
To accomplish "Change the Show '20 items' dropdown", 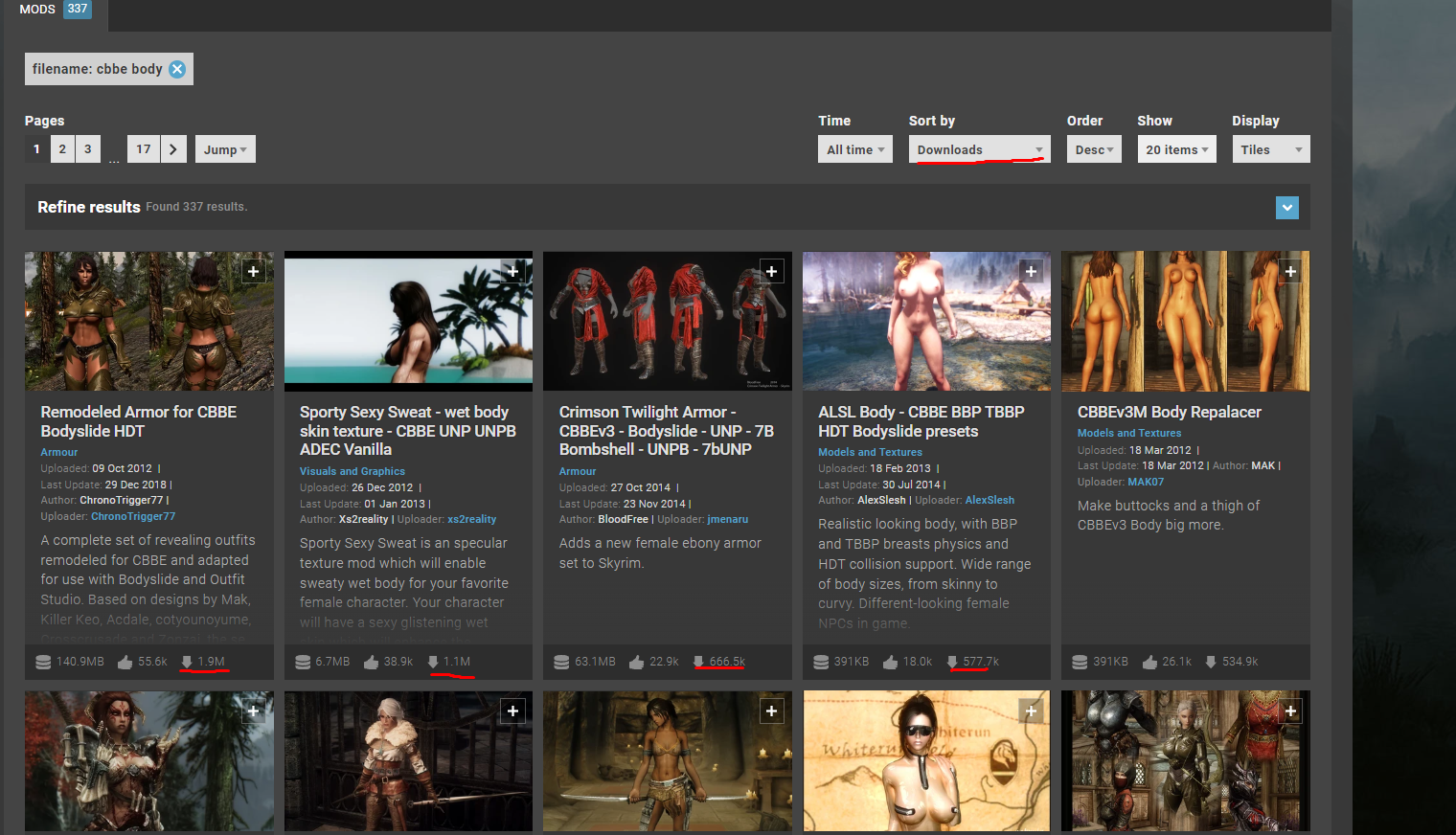I will tap(1176, 149).
